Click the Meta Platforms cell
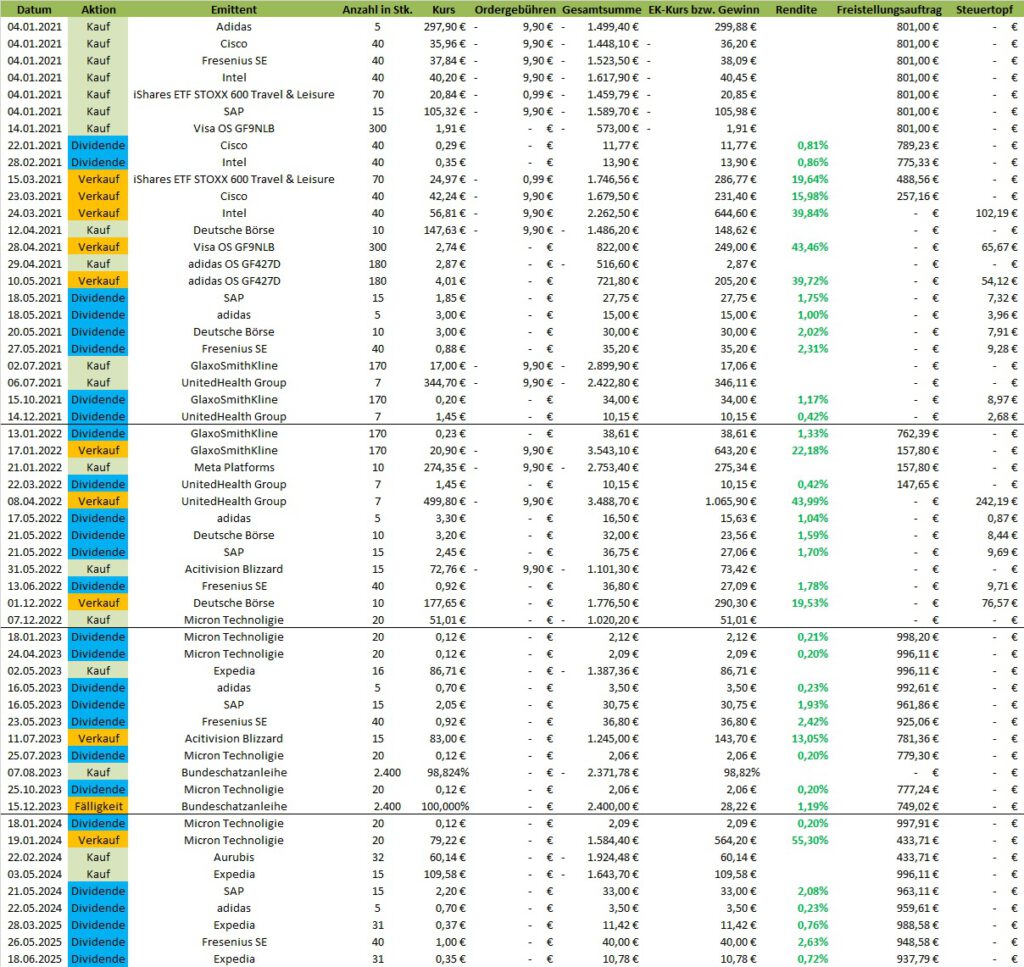Image resolution: width=1024 pixels, height=967 pixels. pos(234,468)
